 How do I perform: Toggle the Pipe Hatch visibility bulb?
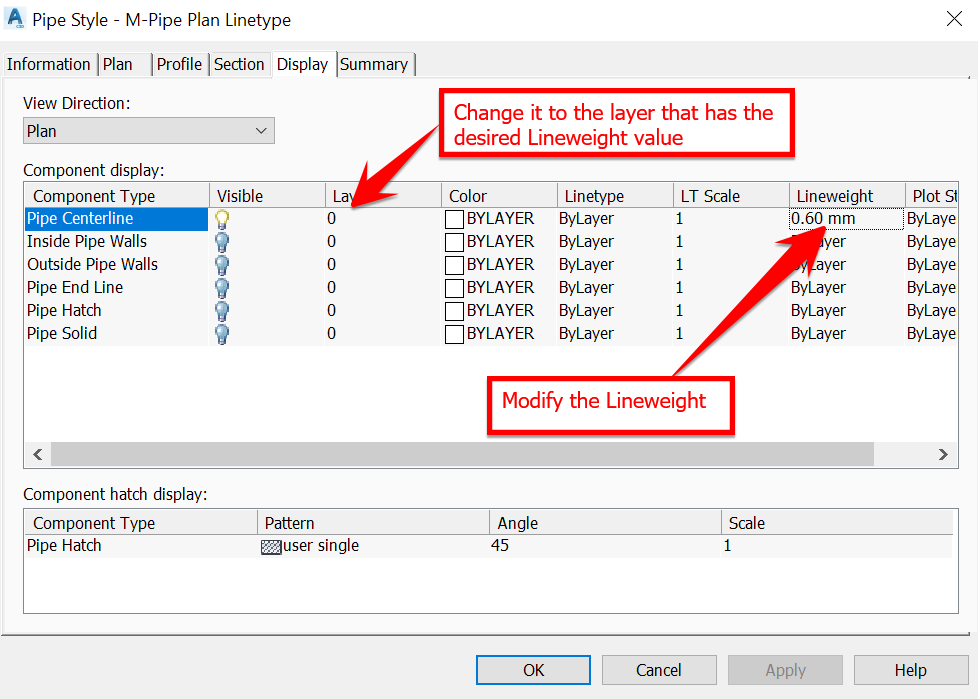220,310
